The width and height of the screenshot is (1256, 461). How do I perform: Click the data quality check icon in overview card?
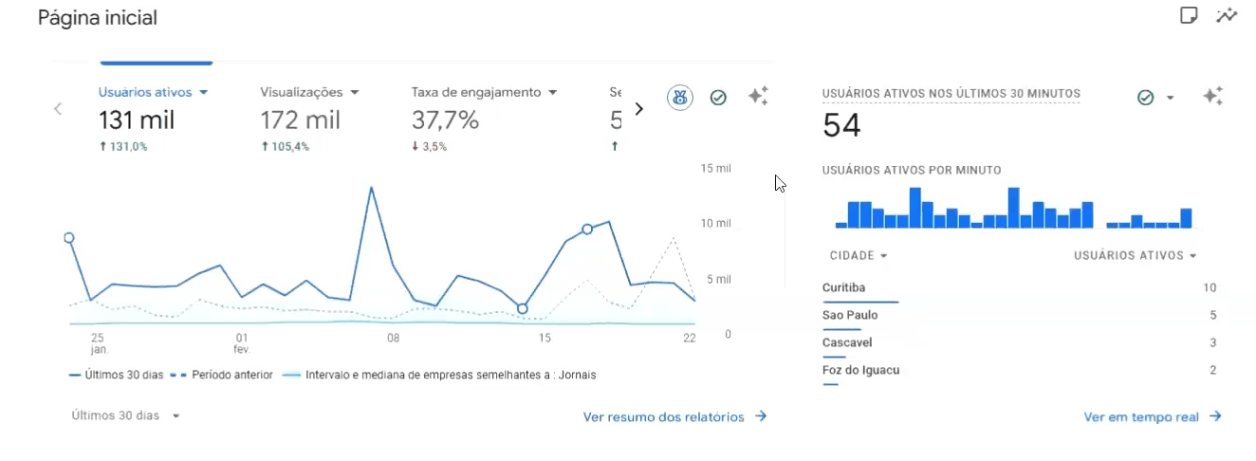pyautogui.click(x=718, y=97)
